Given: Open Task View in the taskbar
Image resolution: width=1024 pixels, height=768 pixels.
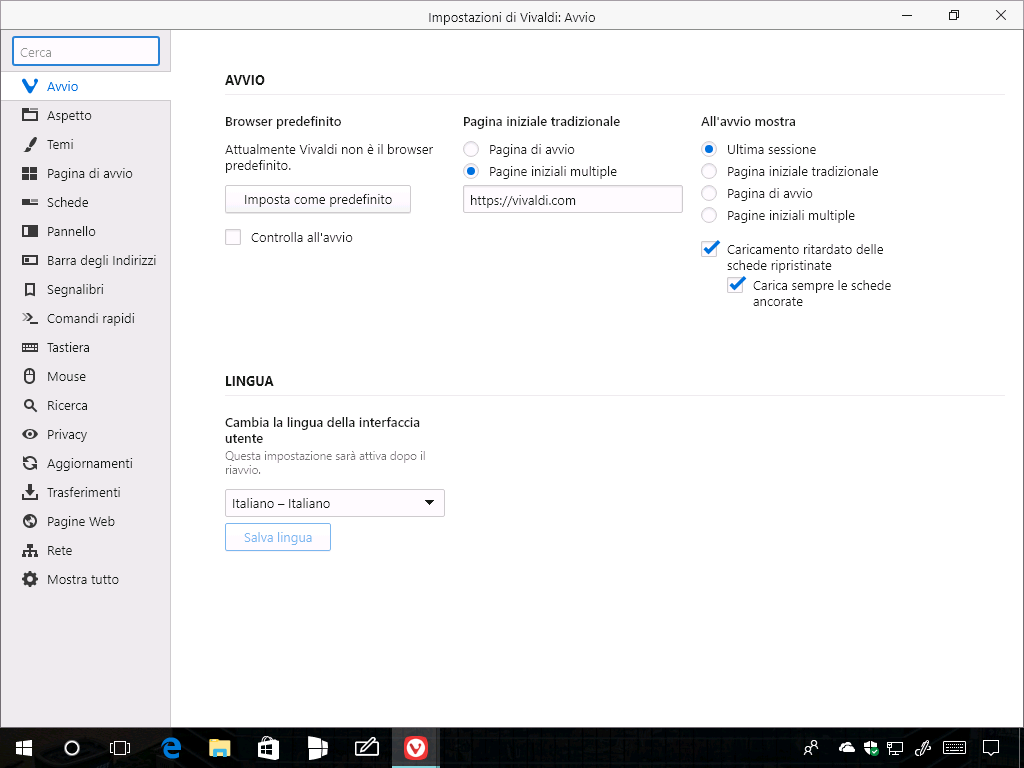Looking at the screenshot, I should click(120, 748).
